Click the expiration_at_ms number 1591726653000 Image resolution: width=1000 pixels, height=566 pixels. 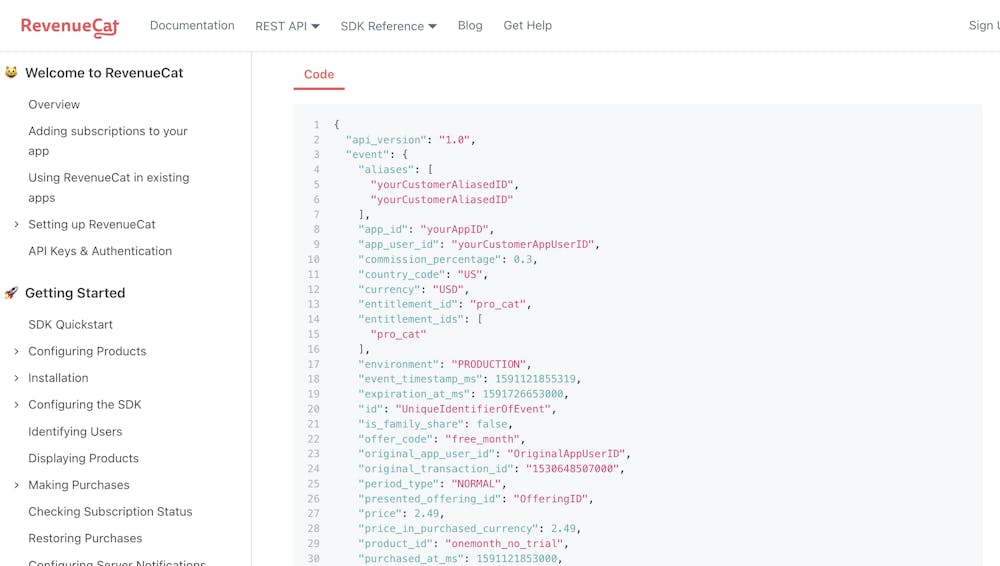(523, 394)
